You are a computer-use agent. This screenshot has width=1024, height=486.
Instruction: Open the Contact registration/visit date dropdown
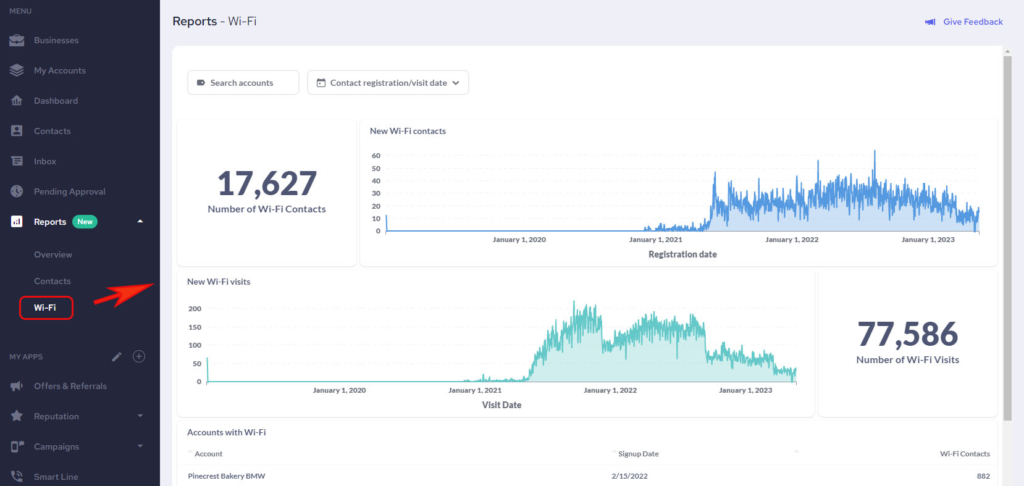[388, 83]
